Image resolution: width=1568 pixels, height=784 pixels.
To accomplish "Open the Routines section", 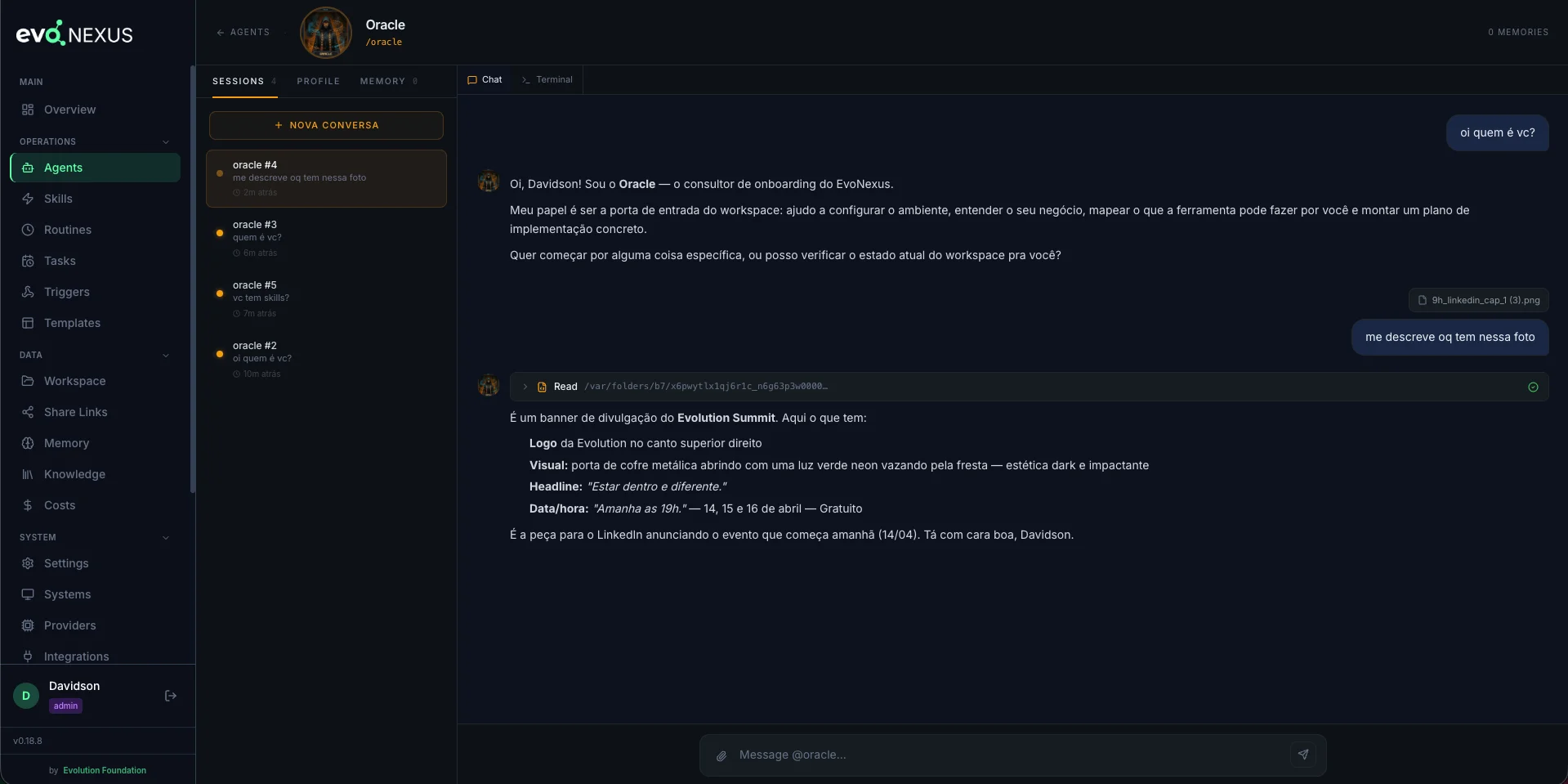I will pyautogui.click(x=67, y=230).
